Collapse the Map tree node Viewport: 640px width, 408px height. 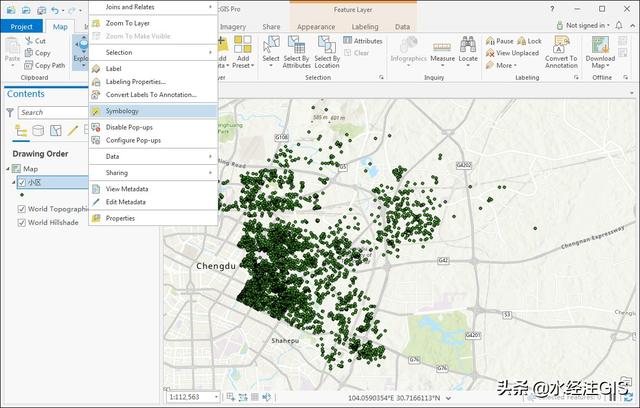click(x=7, y=169)
